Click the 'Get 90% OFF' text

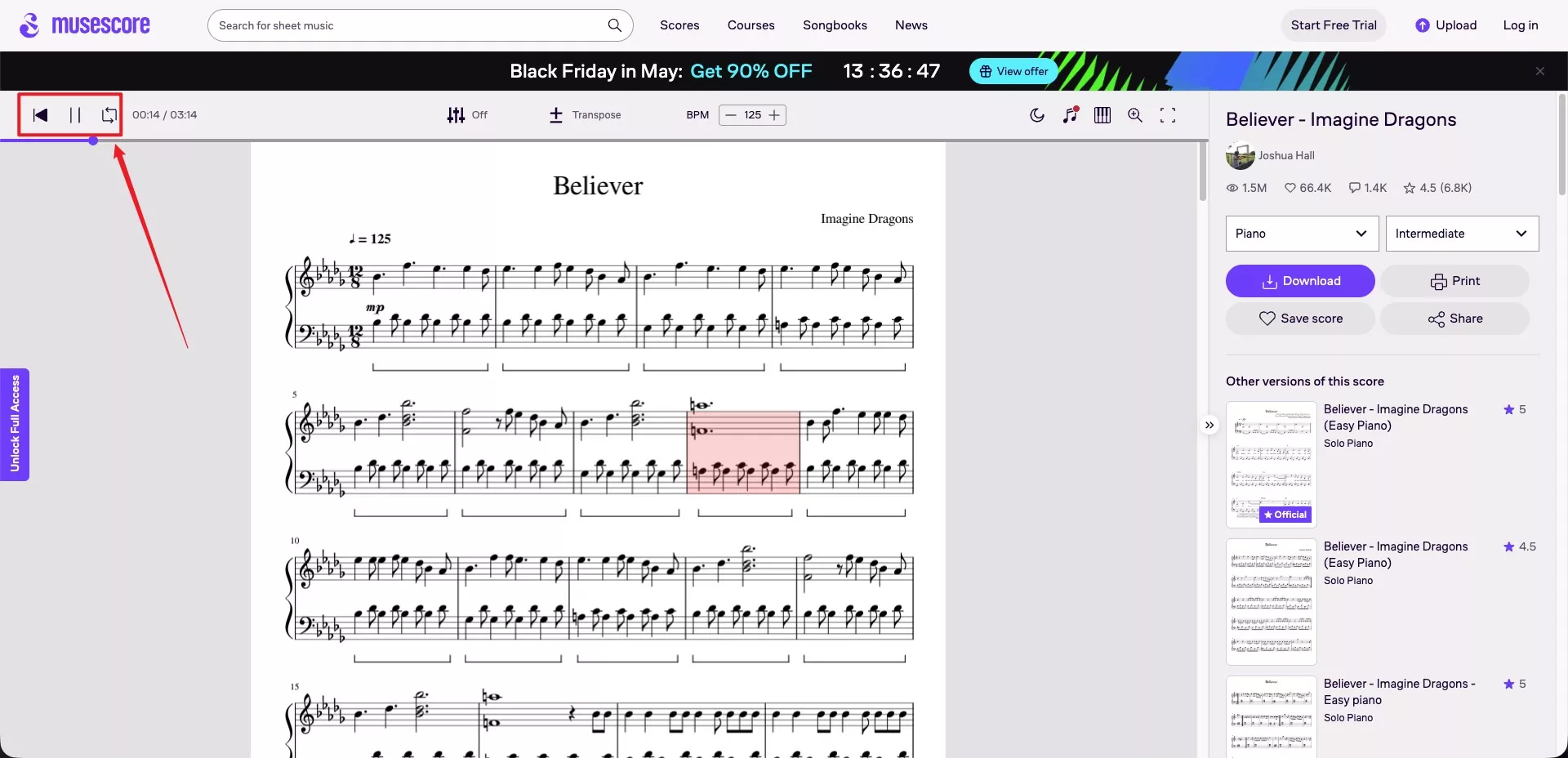(751, 71)
